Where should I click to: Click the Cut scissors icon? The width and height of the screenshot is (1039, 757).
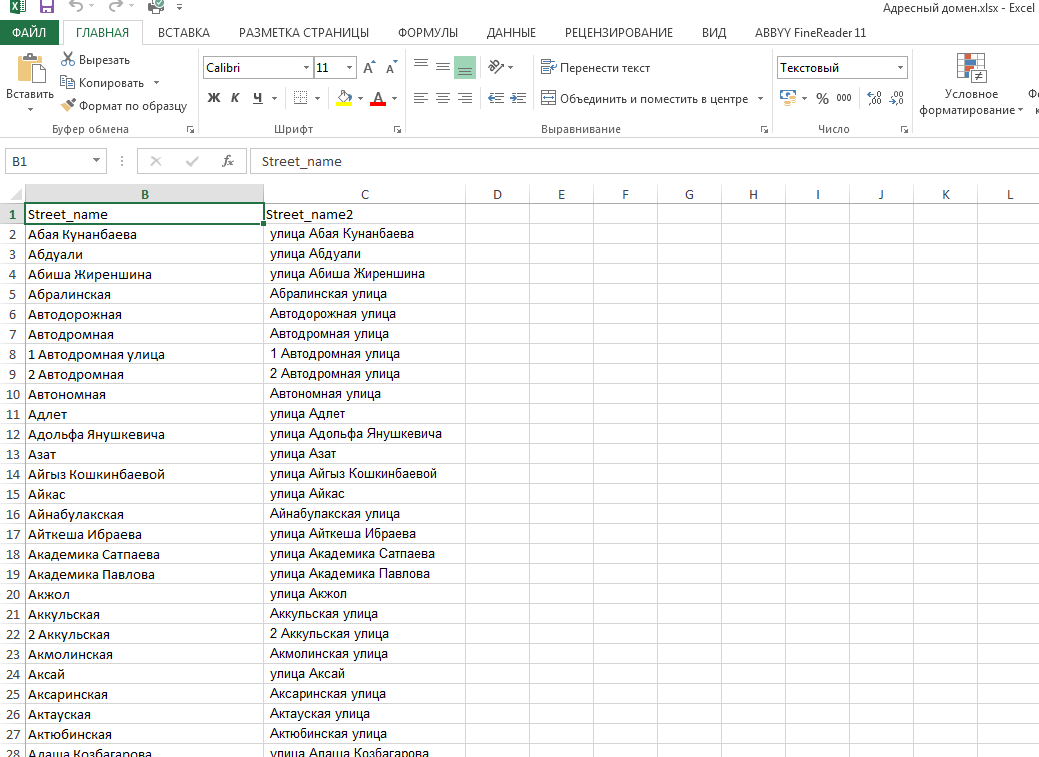[68, 60]
